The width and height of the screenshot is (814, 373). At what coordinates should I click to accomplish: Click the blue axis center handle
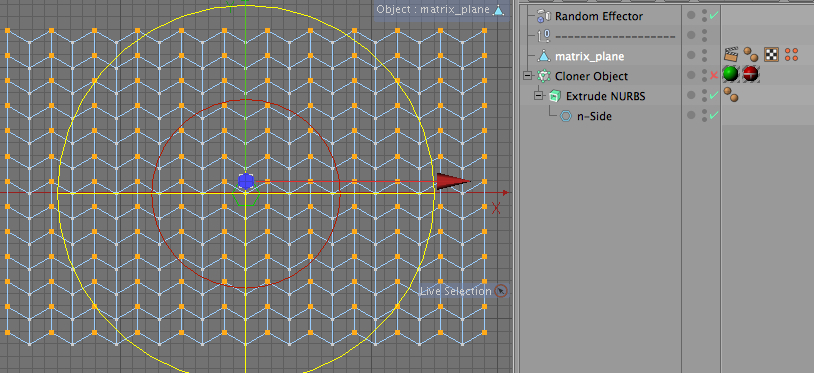pyautogui.click(x=246, y=181)
